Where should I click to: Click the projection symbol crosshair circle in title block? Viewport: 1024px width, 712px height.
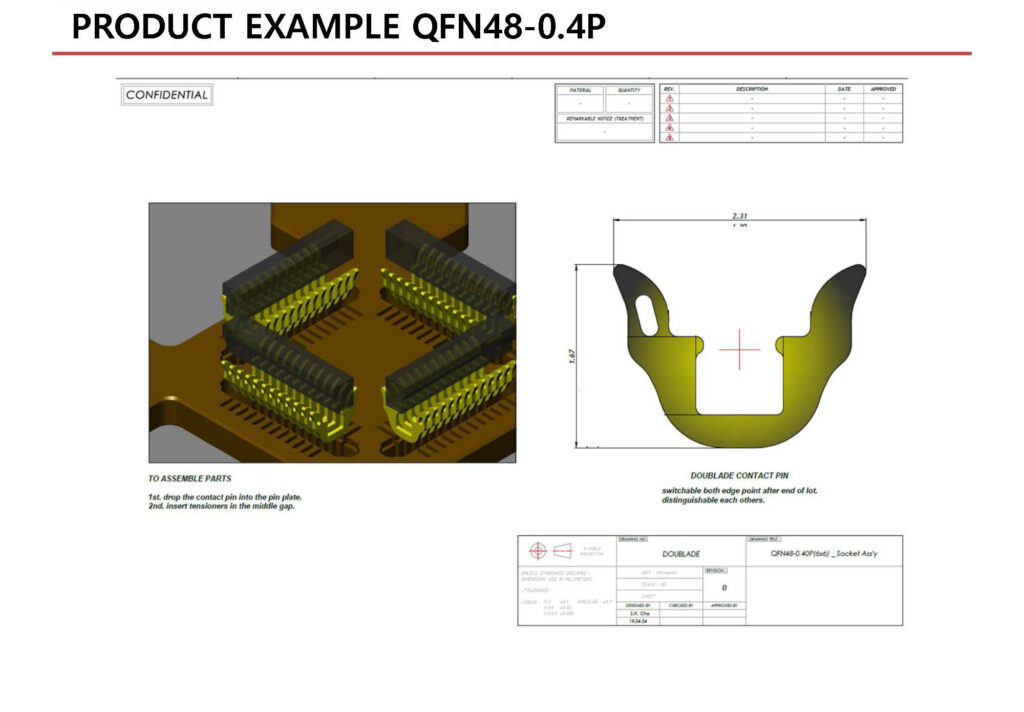click(x=537, y=551)
